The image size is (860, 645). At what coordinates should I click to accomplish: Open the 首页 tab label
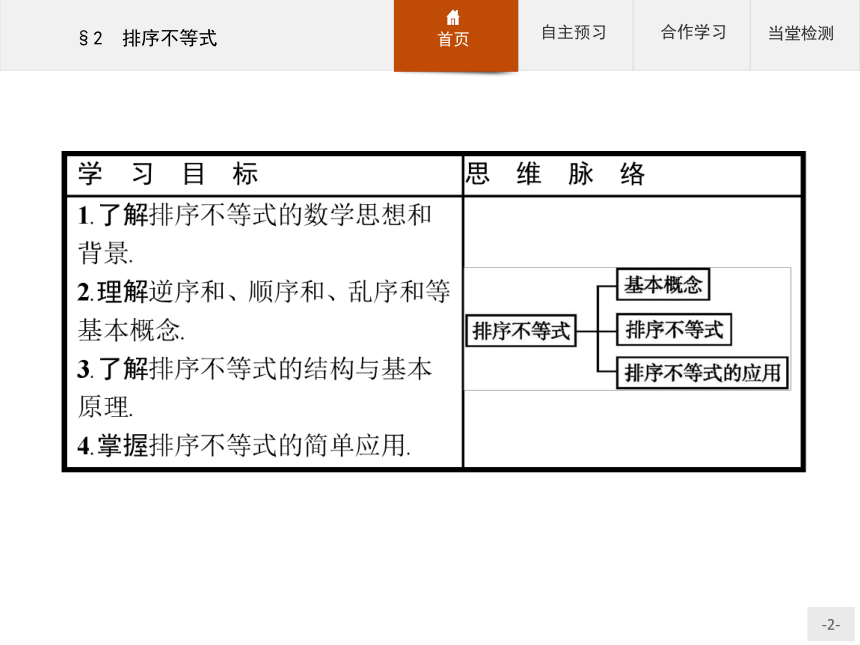tap(453, 39)
